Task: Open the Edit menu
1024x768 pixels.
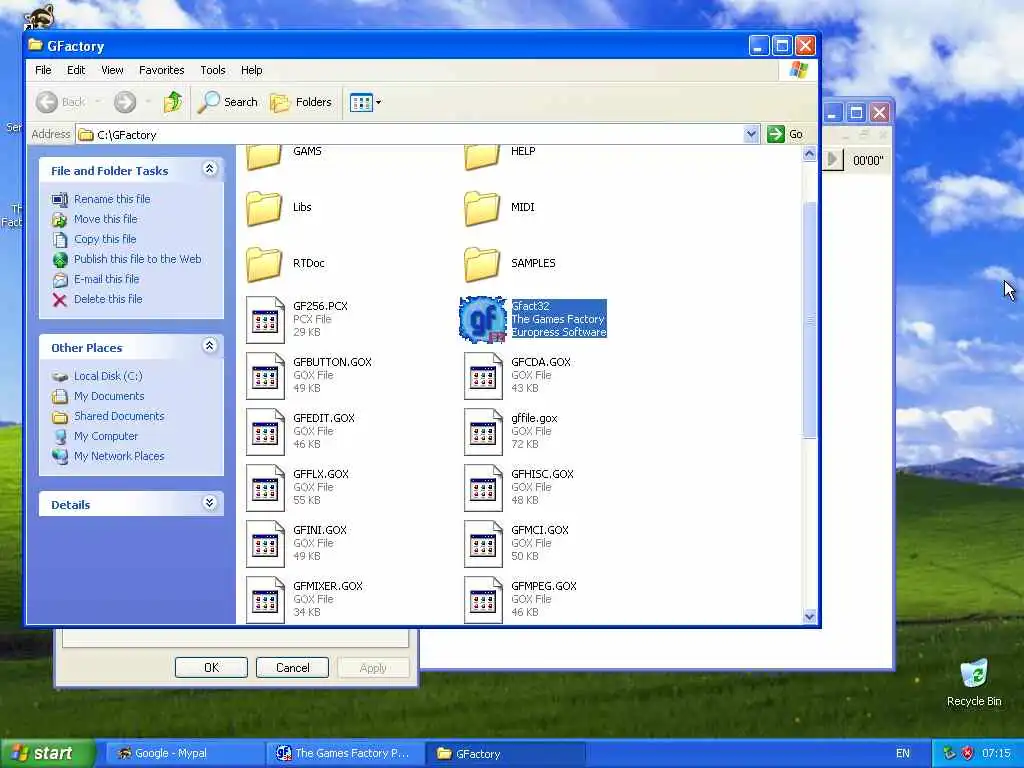Action: tap(76, 70)
